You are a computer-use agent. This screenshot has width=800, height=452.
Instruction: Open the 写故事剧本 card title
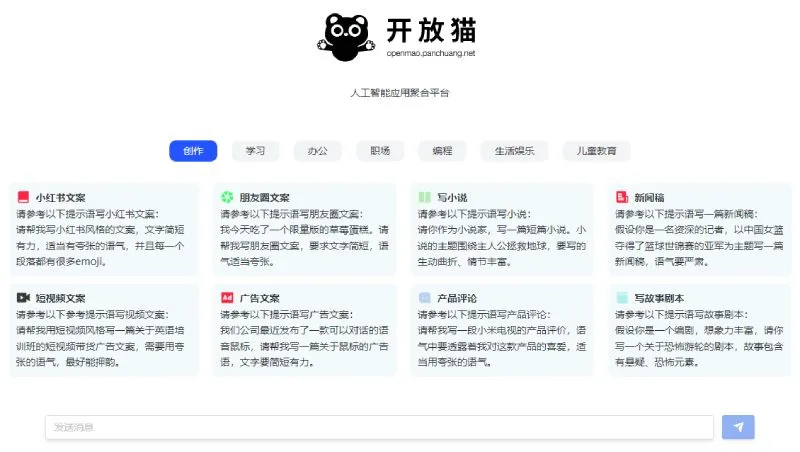coord(659,298)
